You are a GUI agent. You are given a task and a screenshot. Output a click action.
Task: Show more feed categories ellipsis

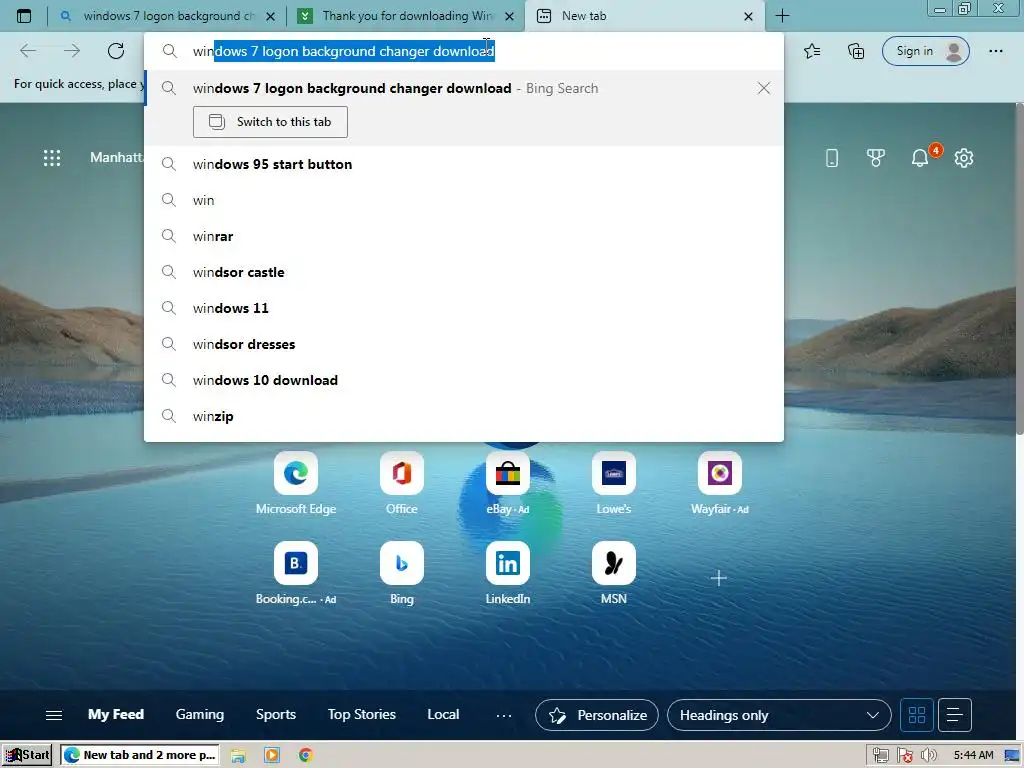[x=504, y=716]
